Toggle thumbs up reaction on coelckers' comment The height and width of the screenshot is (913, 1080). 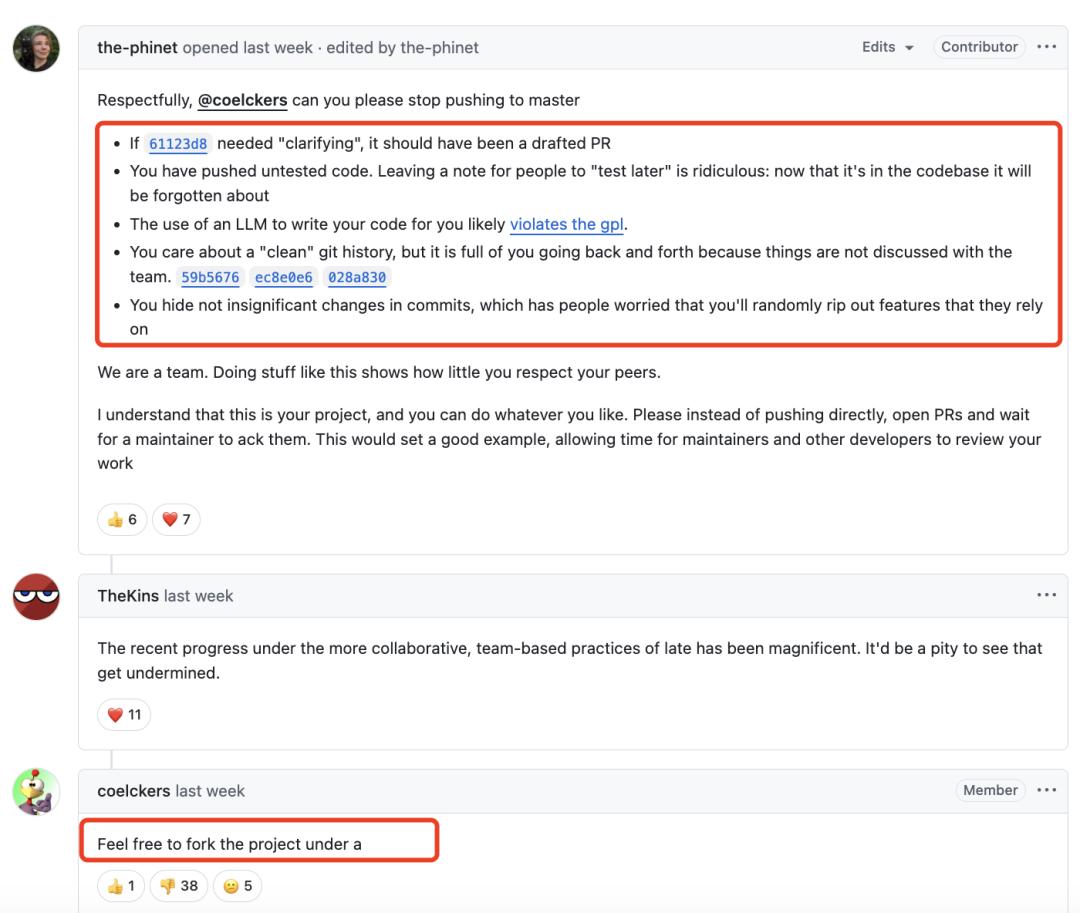(x=121, y=885)
